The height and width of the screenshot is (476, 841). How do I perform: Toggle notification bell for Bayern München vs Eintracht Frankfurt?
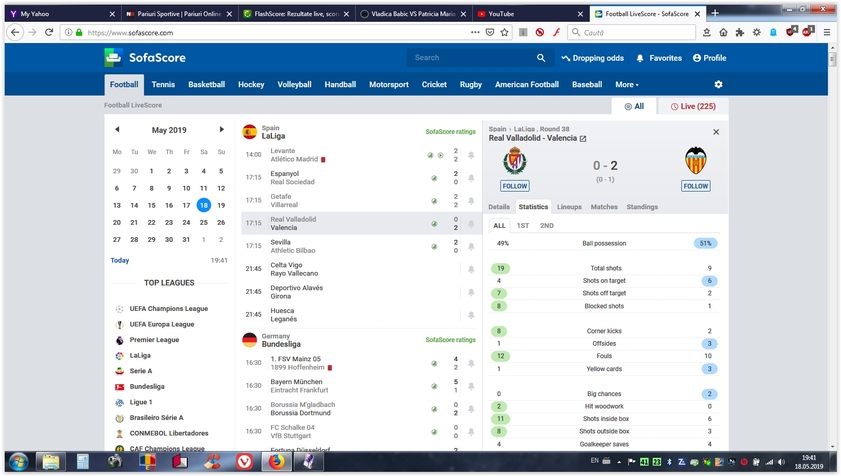click(x=471, y=386)
